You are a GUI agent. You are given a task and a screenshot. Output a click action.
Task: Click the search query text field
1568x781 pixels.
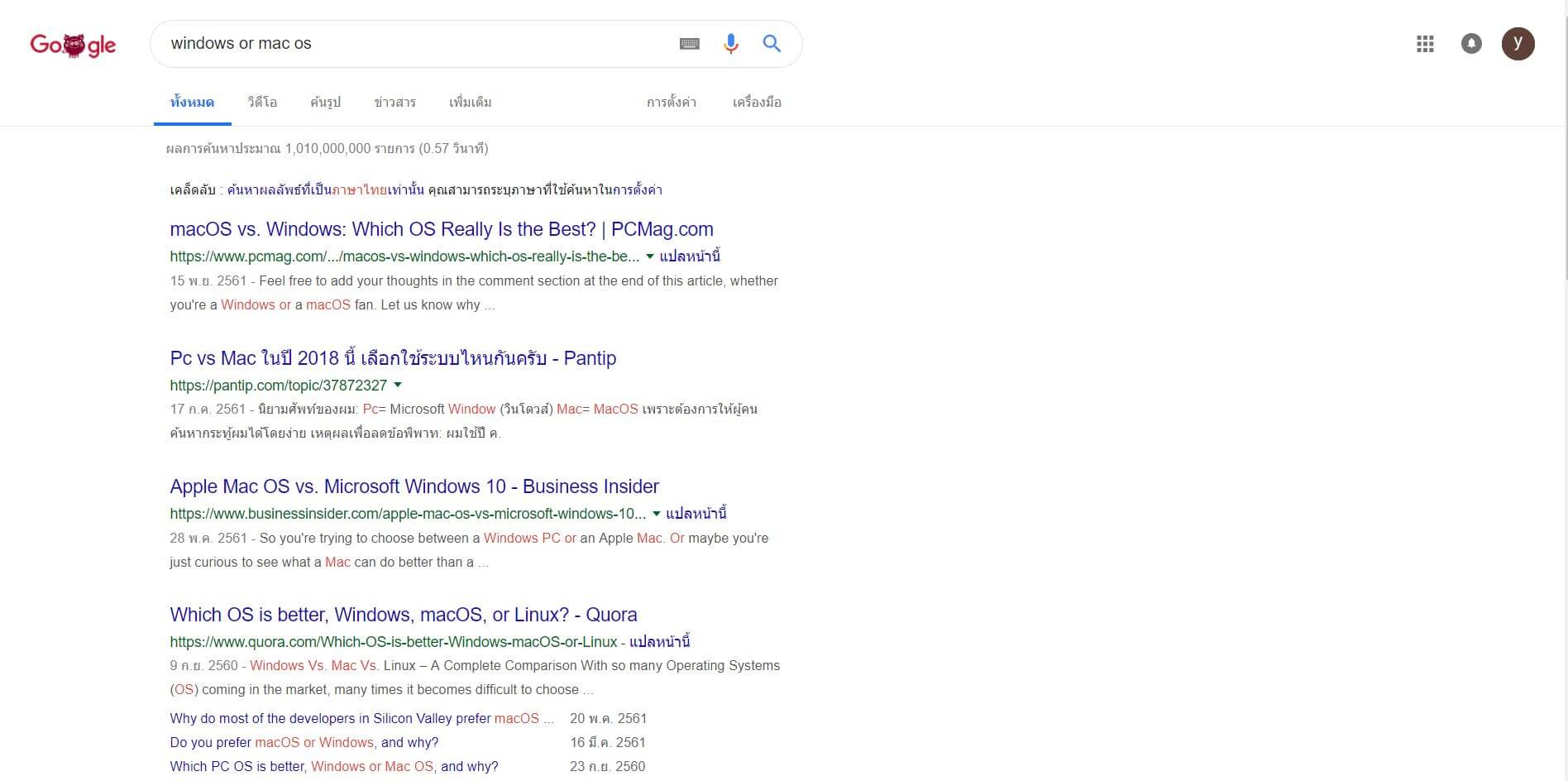[x=414, y=44]
